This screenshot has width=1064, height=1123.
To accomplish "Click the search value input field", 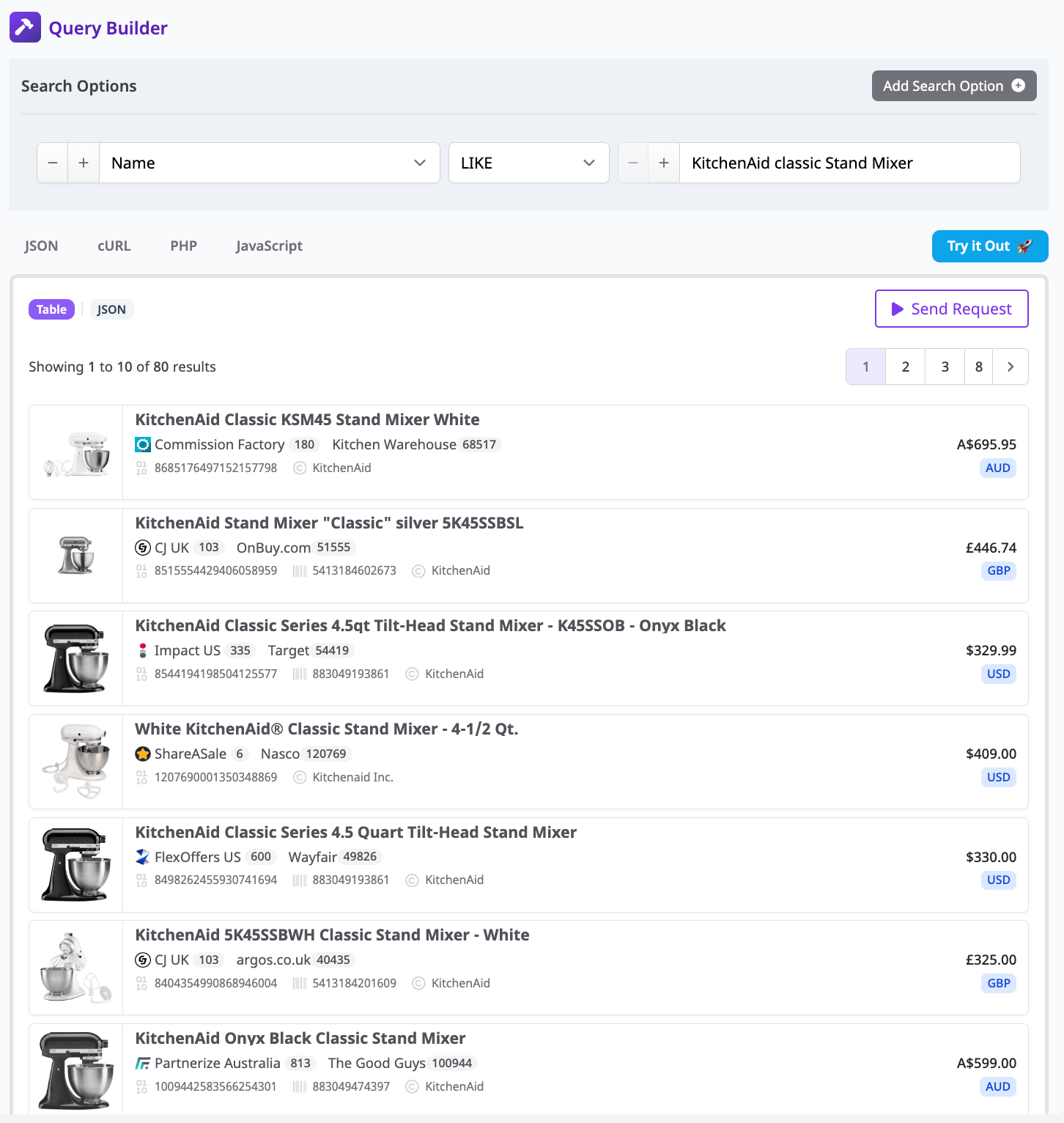I will point(850,163).
